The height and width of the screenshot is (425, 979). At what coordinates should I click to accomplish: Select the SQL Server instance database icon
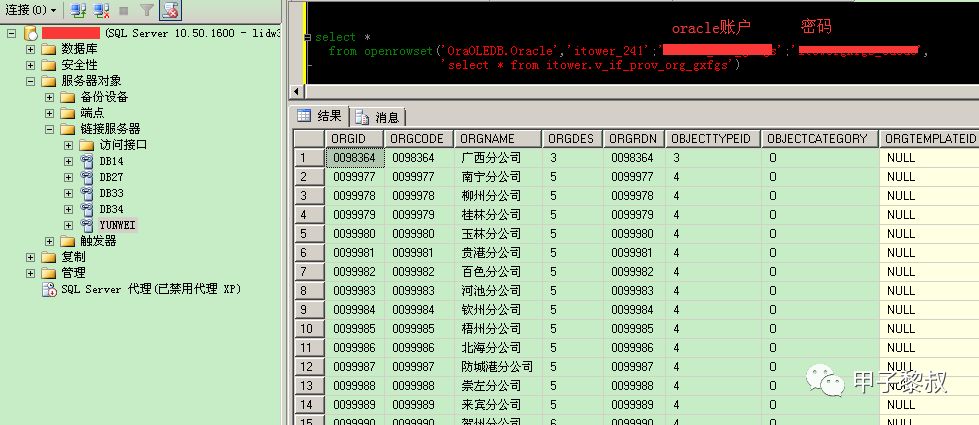30,32
